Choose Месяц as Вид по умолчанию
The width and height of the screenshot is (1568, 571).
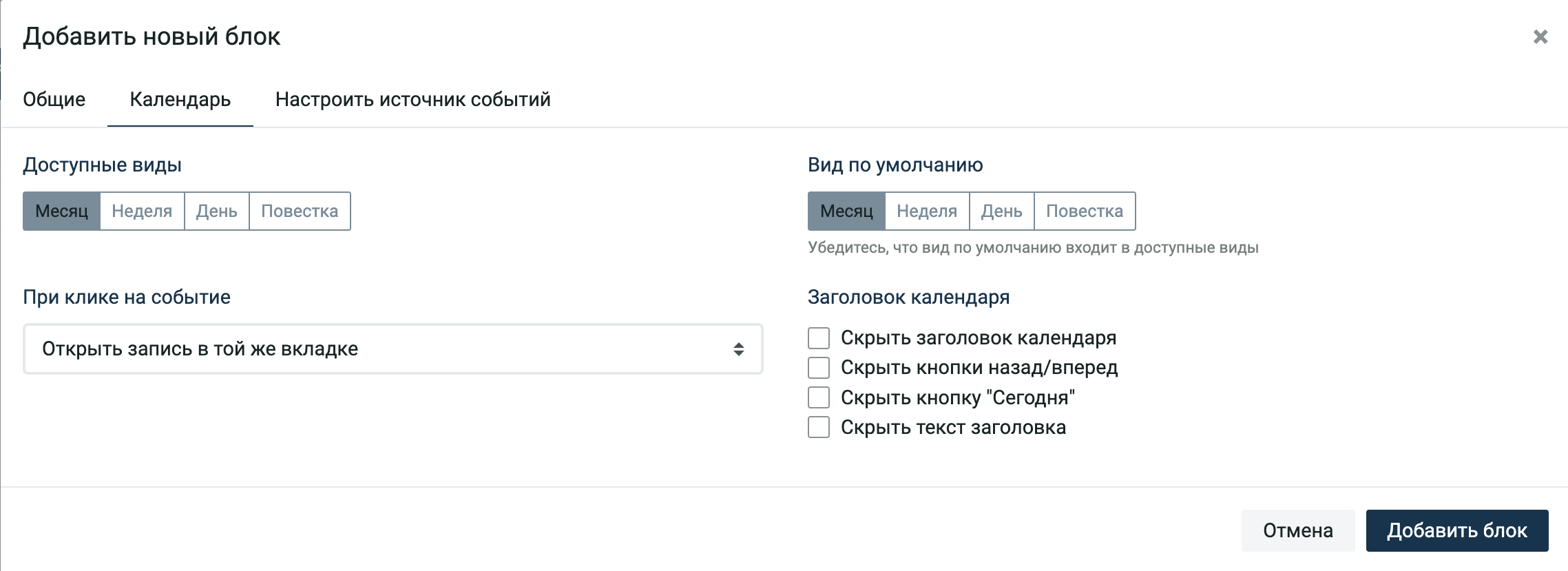tap(846, 211)
